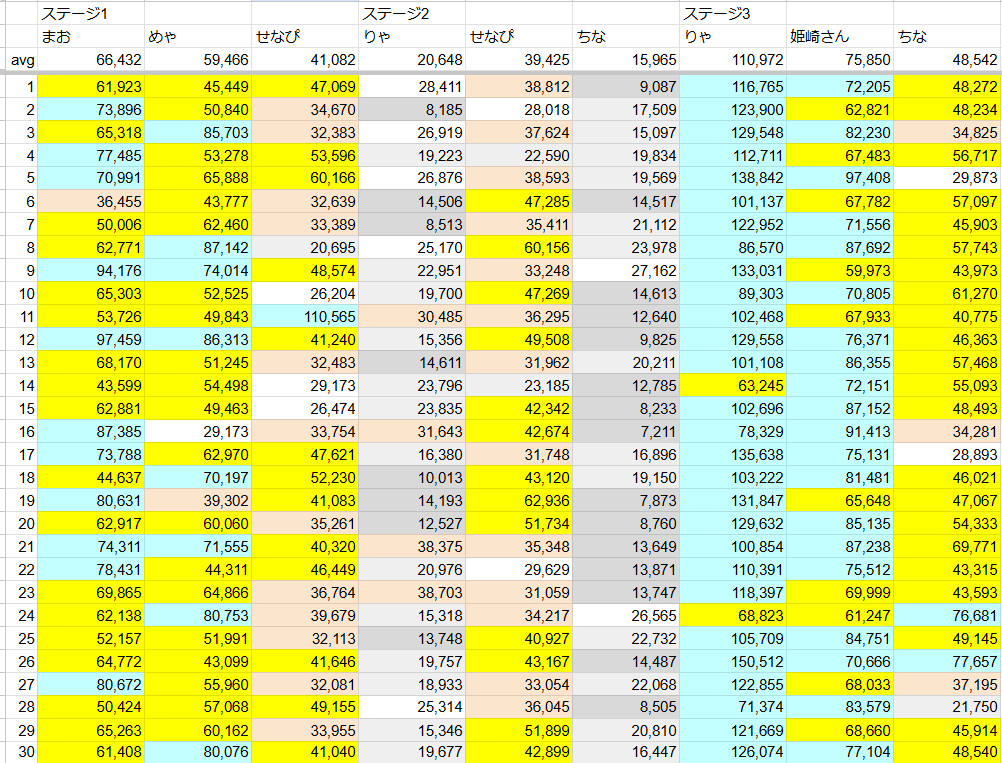Click row number 15 header
This screenshot has height=763, width=1002.
pos(19,409)
